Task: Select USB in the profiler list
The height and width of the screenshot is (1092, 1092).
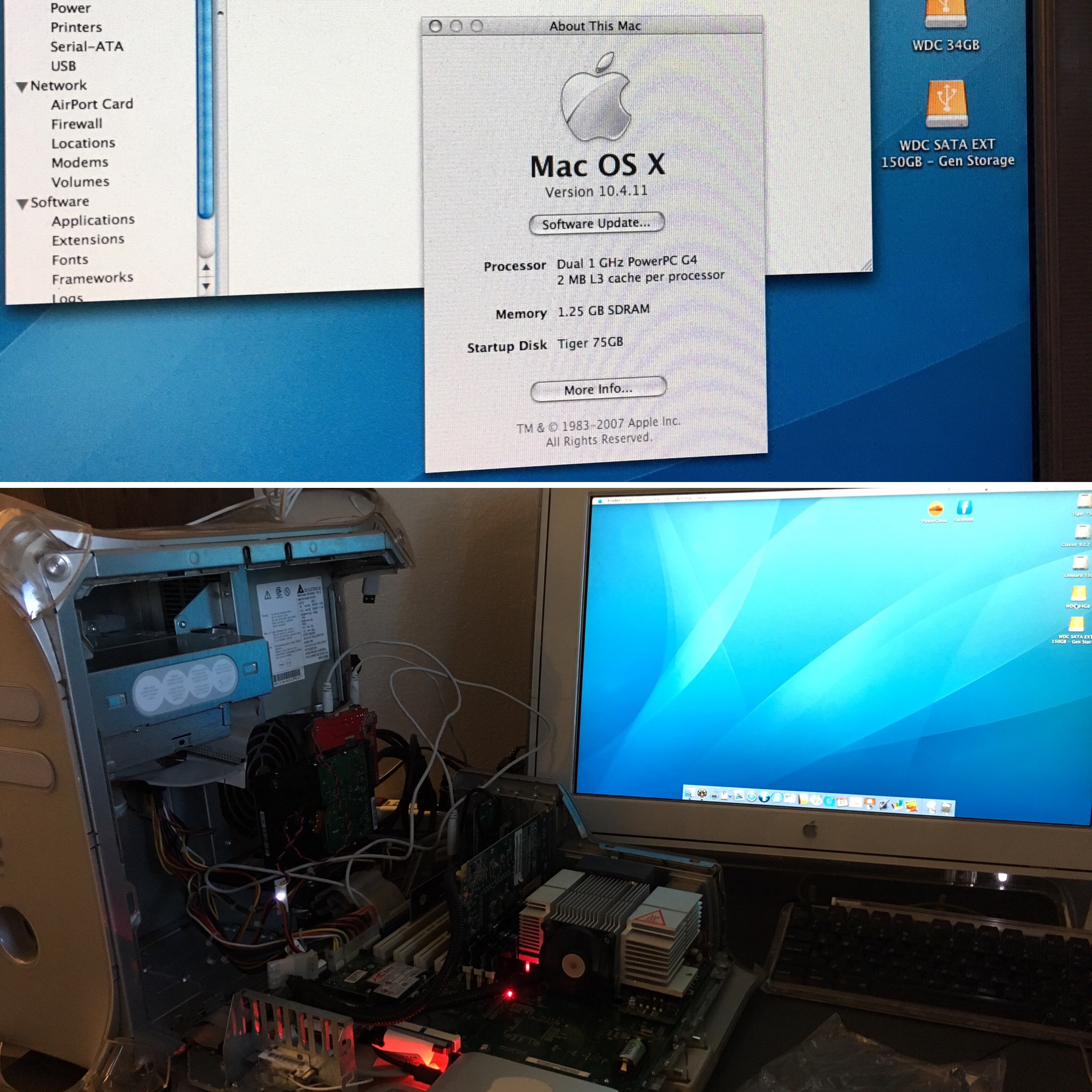Action: point(63,66)
